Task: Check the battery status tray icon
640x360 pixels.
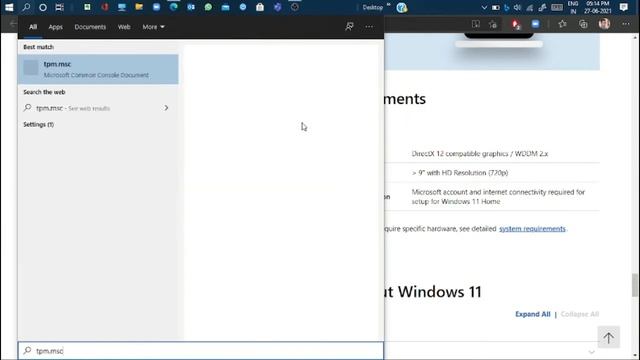Action: (496, 7)
